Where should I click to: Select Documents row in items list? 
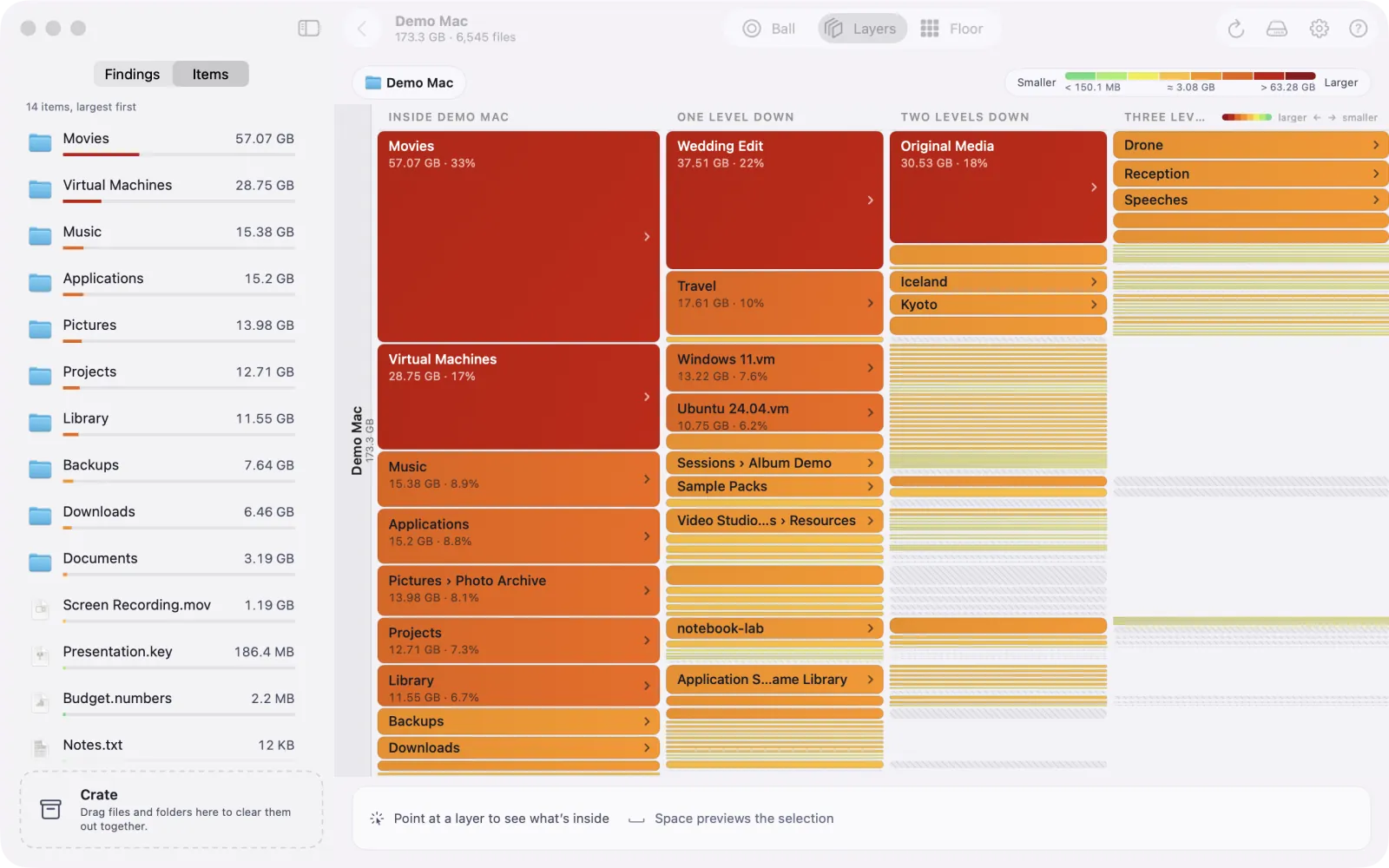click(x=161, y=562)
